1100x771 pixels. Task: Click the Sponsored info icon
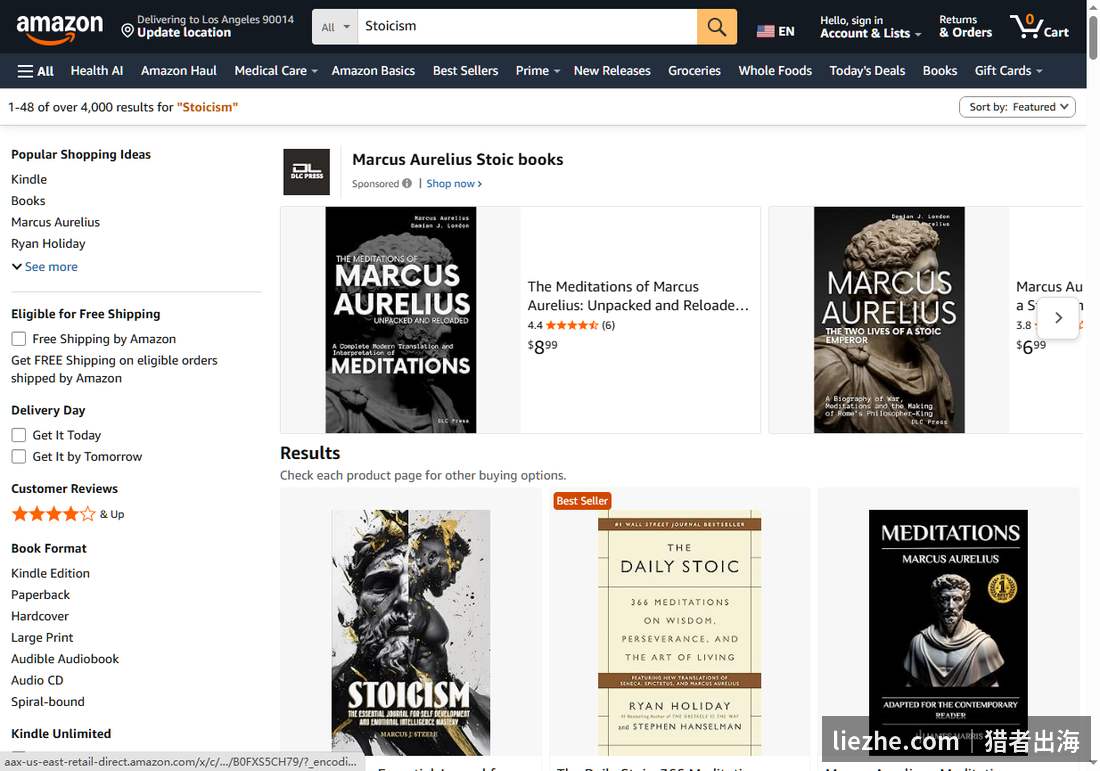(x=407, y=183)
